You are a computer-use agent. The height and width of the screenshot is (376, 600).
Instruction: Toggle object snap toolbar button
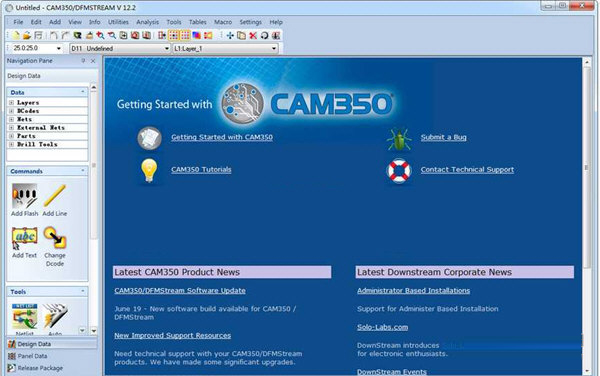[162, 36]
